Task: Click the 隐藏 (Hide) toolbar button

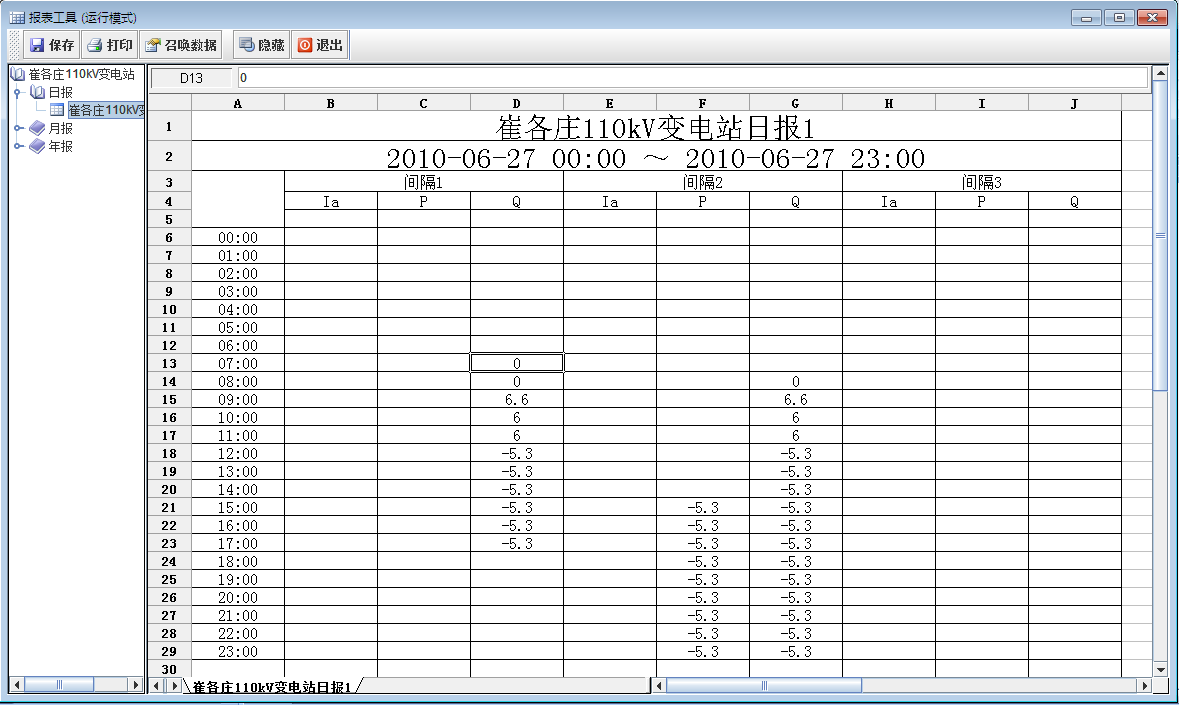Action: click(262, 45)
